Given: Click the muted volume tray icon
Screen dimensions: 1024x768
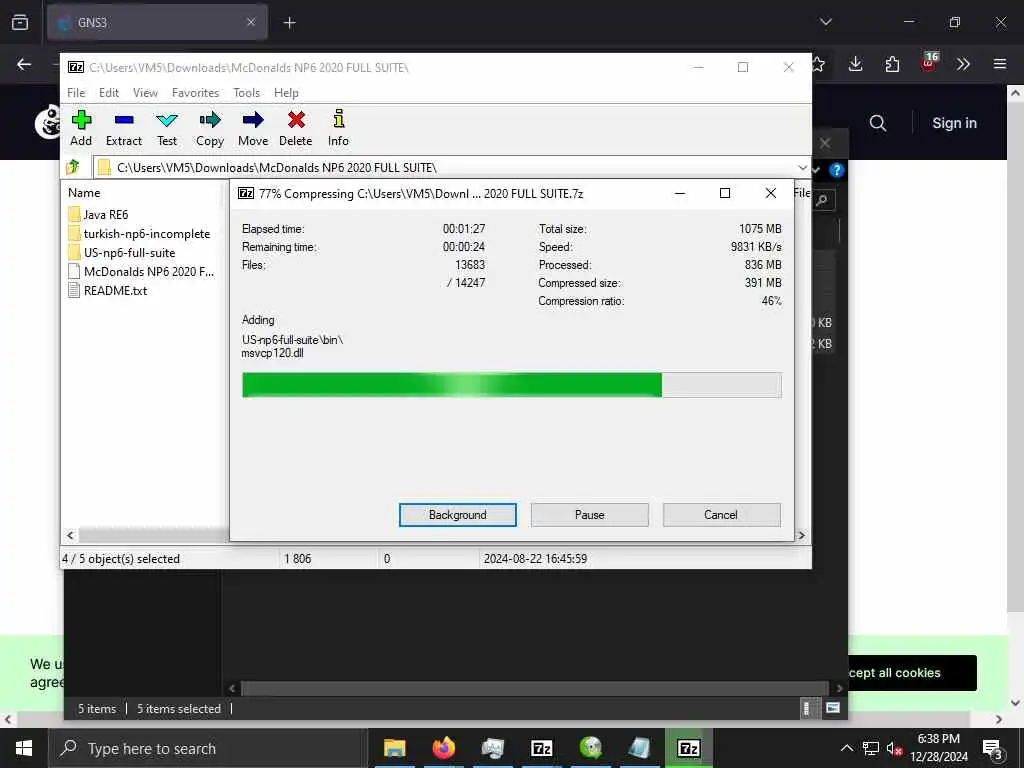Looking at the screenshot, I should (x=894, y=748).
